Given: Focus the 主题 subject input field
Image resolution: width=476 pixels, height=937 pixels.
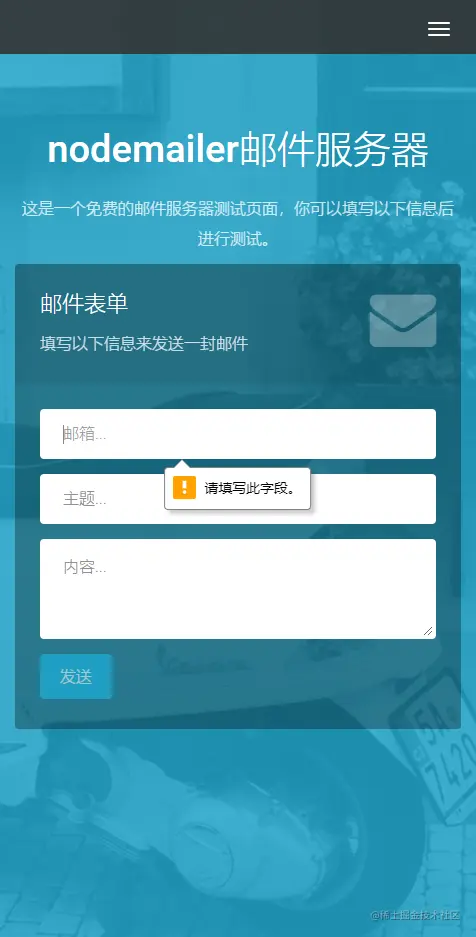Looking at the screenshot, I should [x=238, y=499].
